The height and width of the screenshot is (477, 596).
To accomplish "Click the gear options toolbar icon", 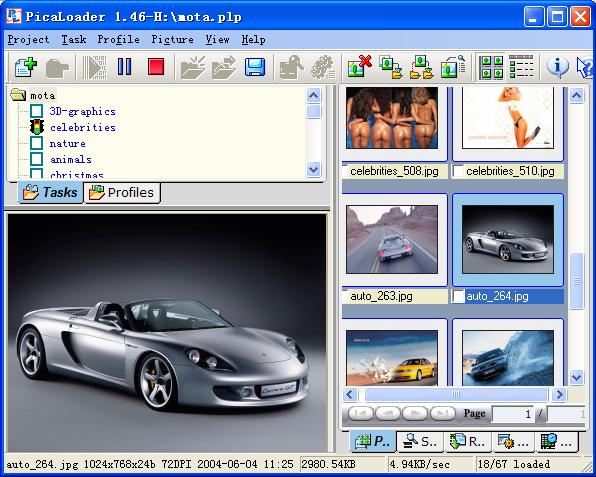I will [322, 68].
